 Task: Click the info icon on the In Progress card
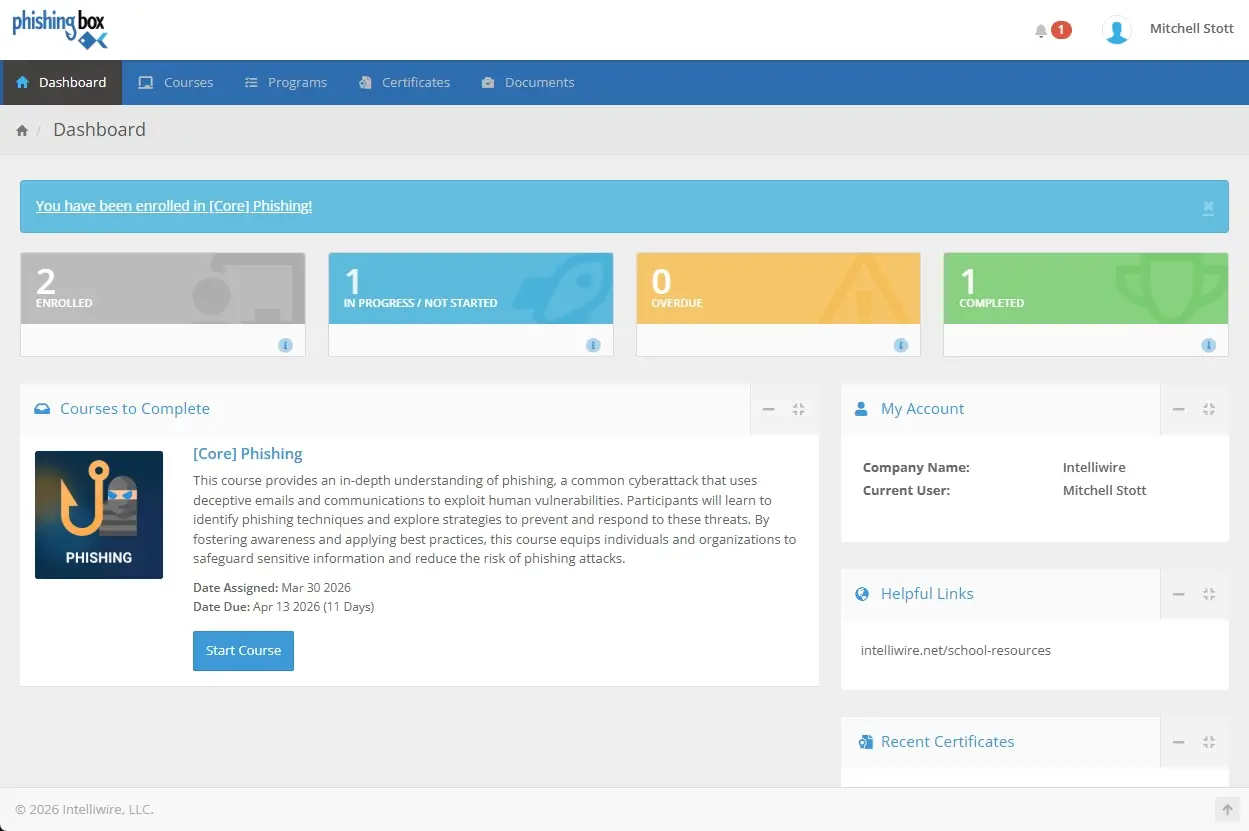tap(593, 345)
